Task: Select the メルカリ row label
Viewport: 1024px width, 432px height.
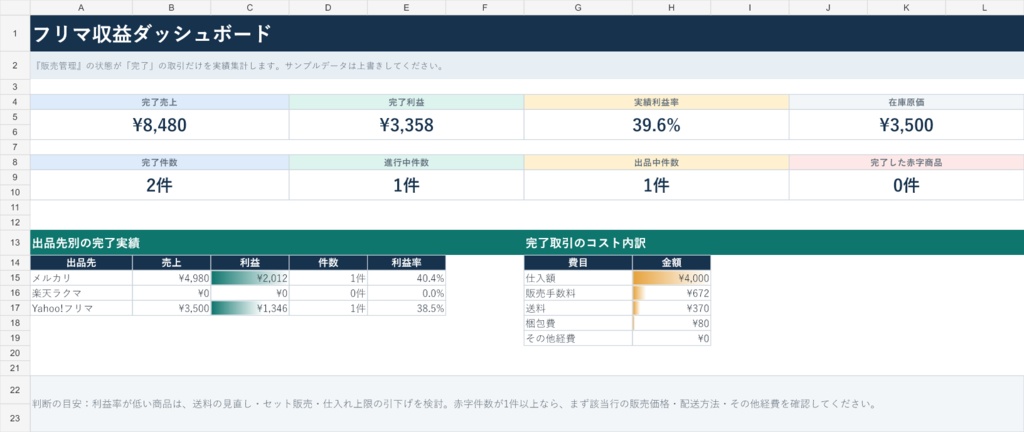Action: 81,278
